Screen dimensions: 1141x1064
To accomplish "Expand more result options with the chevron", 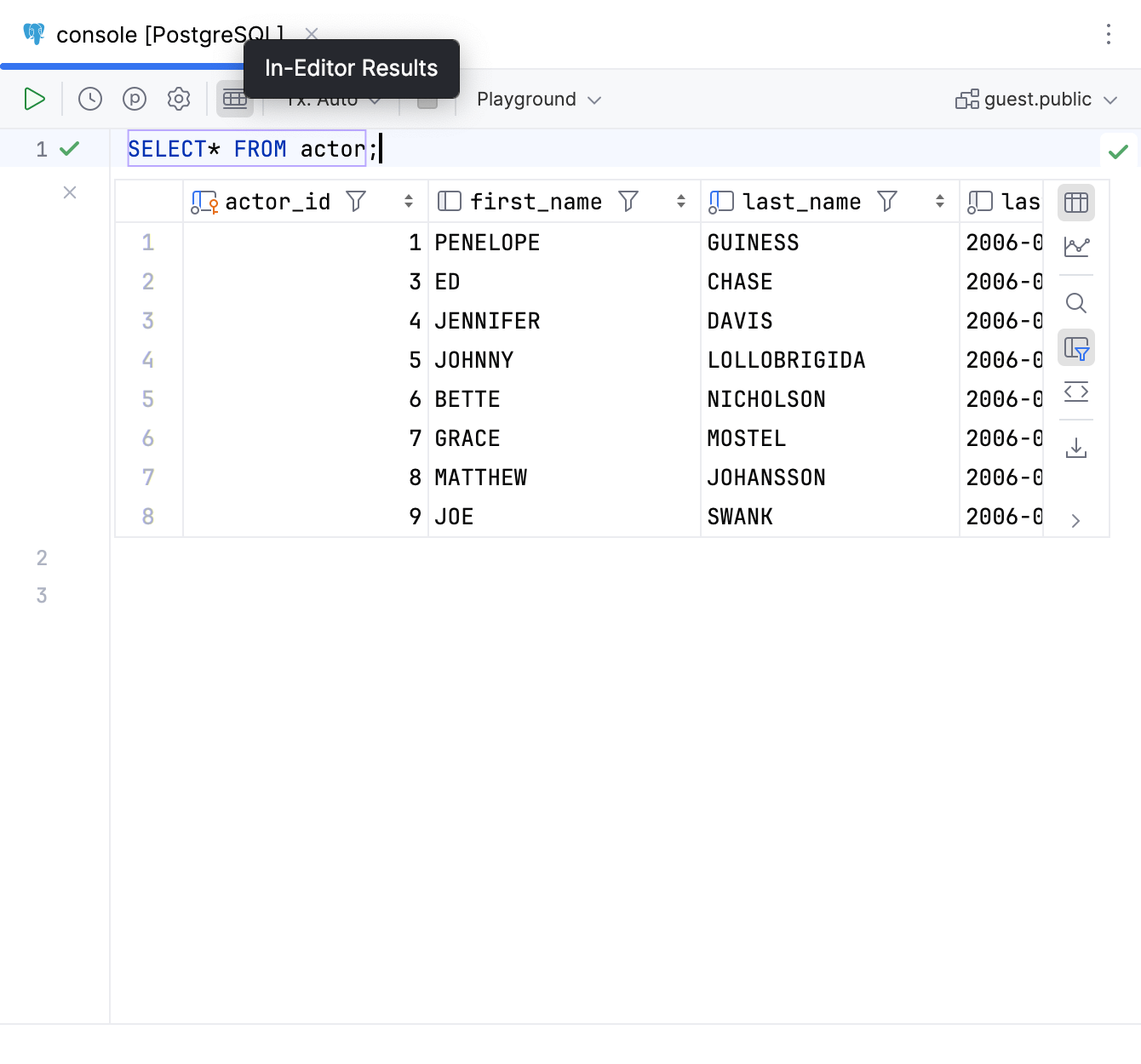I will [x=1076, y=519].
